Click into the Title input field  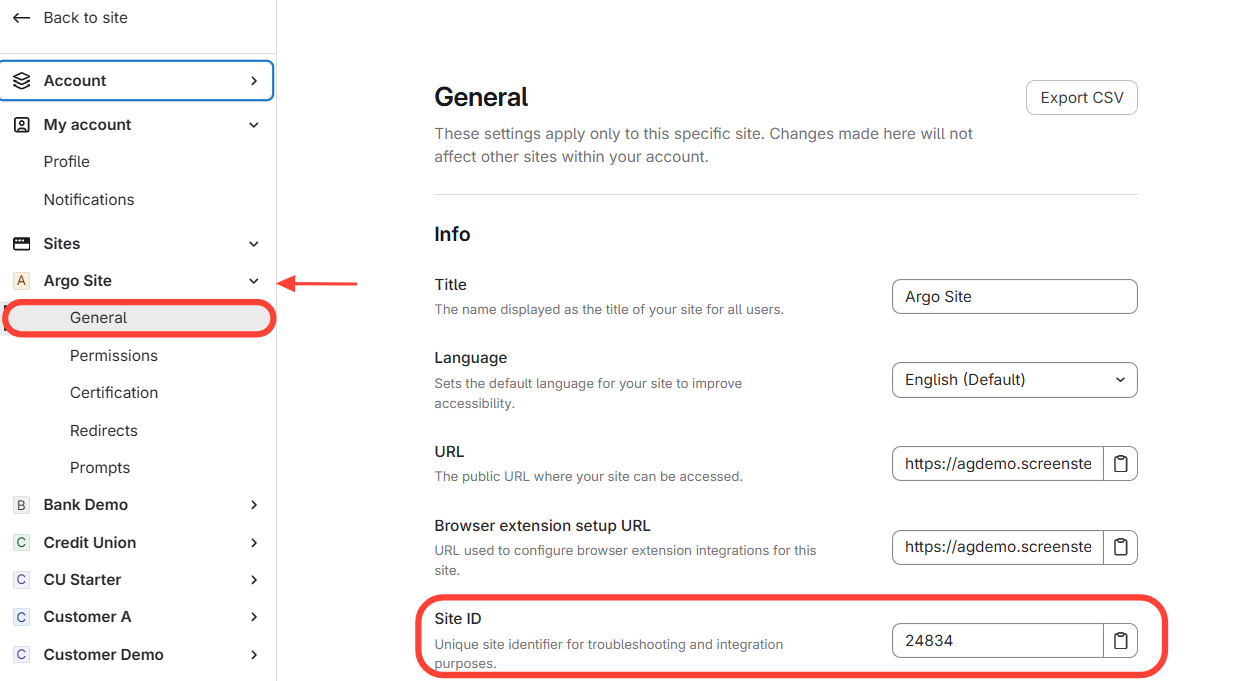(x=1014, y=297)
